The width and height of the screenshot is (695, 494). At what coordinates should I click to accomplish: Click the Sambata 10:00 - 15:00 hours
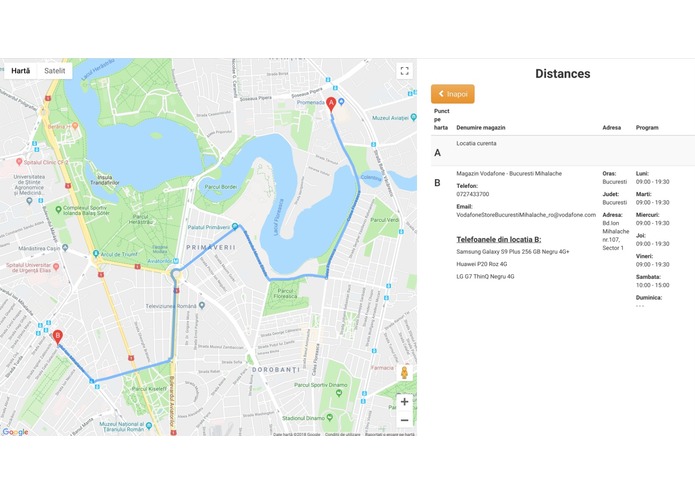652,285
